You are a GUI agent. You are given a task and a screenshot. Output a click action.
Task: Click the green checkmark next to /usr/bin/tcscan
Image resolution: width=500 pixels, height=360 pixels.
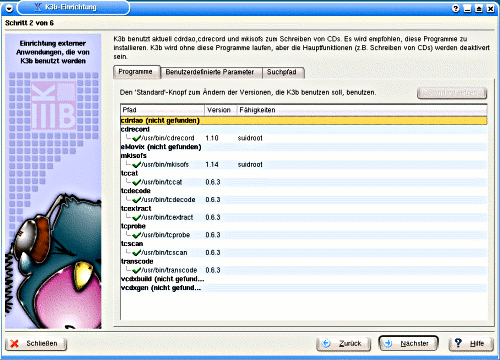136,253
